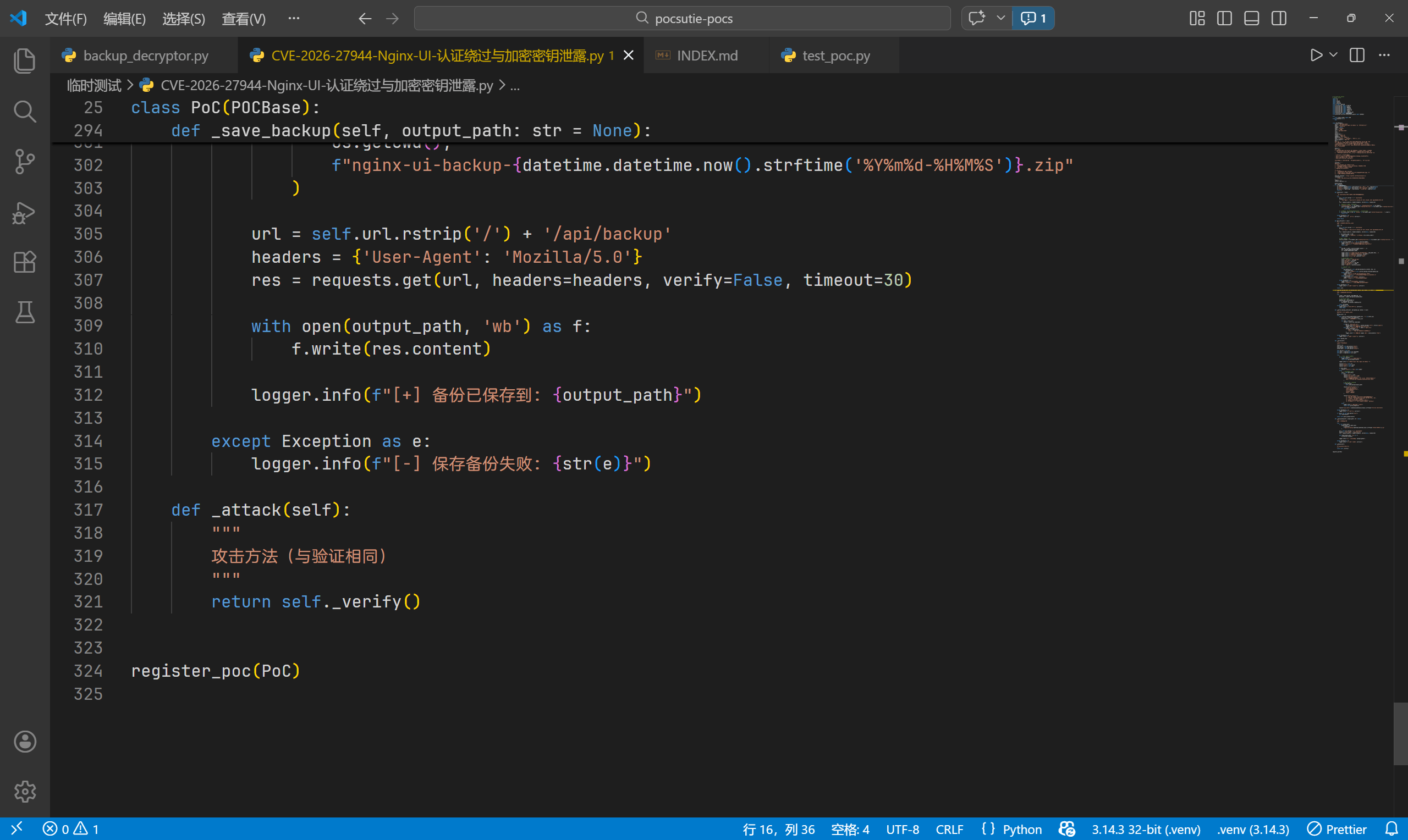This screenshot has width=1408, height=840.
Task: Switch to the backup_decryptor.py tab
Action: [x=146, y=56]
